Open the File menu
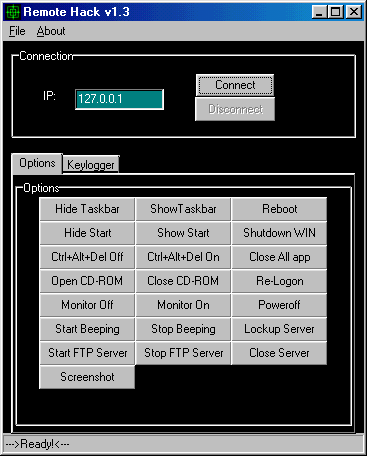This screenshot has width=367, height=456. pos(17,31)
